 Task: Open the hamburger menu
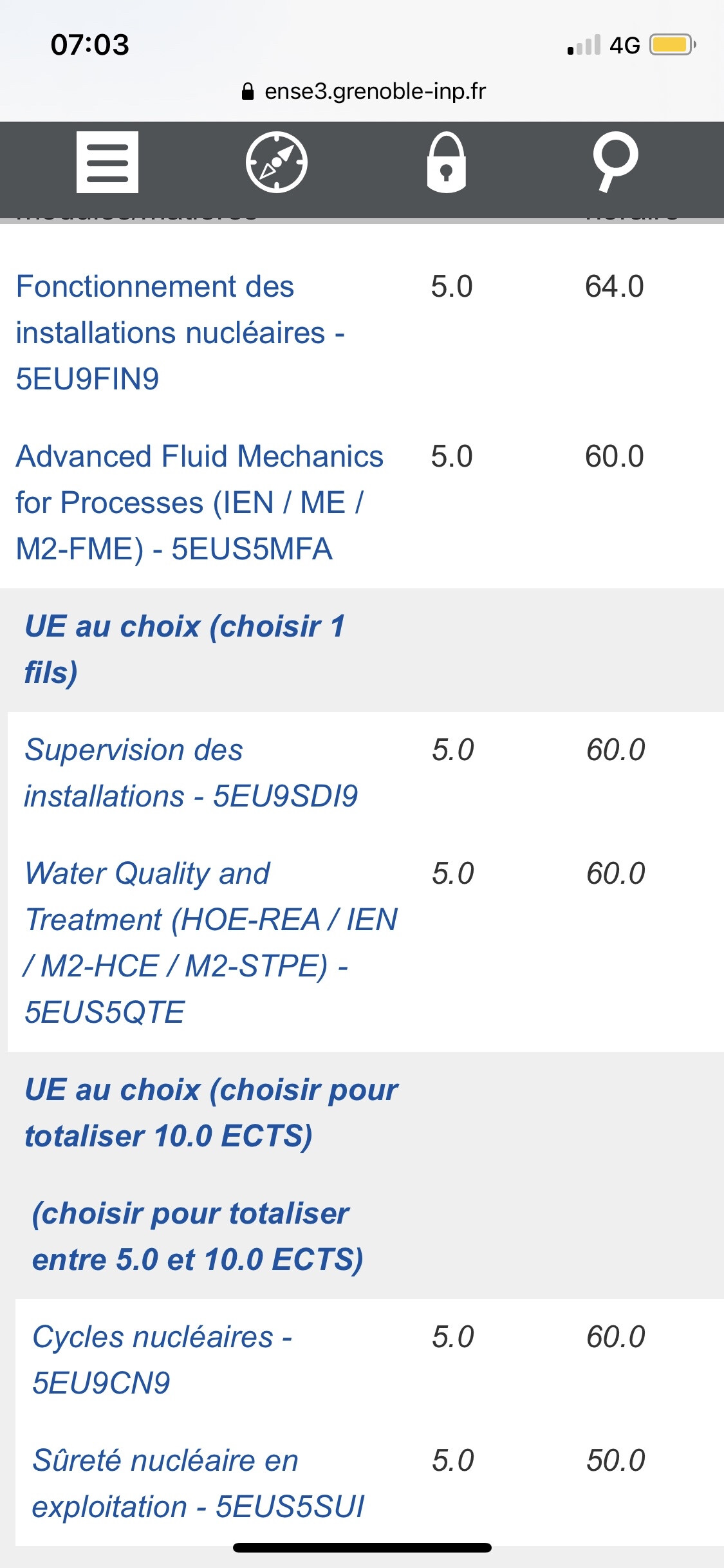[x=107, y=162]
